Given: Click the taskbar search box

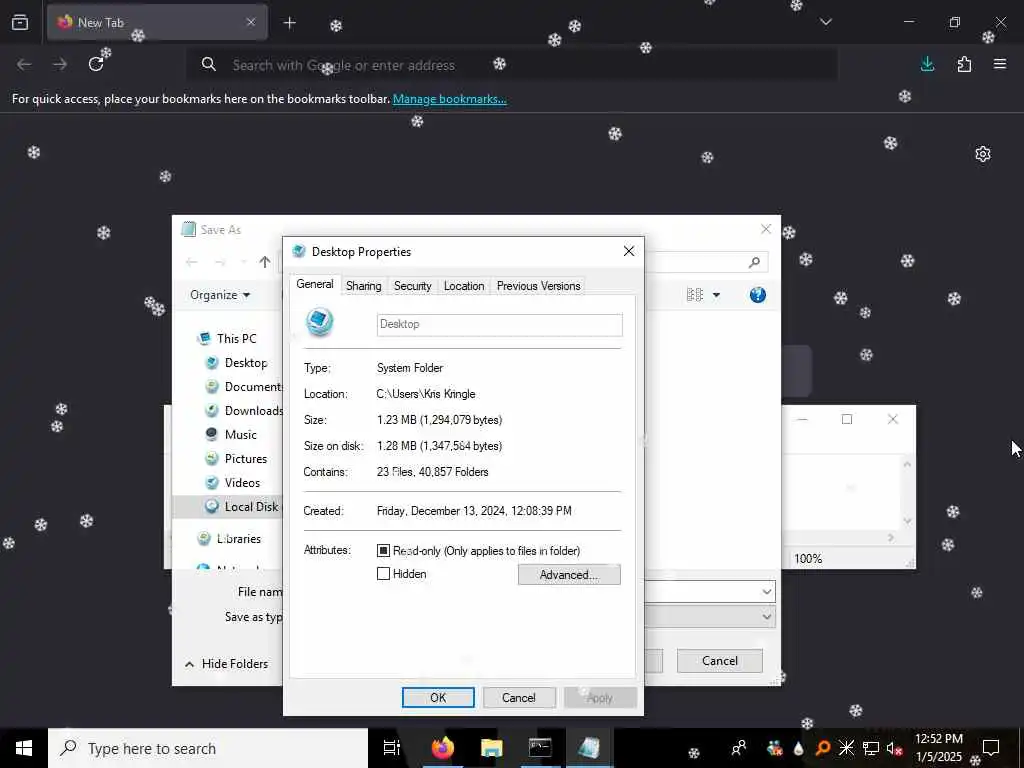Looking at the screenshot, I should 208,748.
